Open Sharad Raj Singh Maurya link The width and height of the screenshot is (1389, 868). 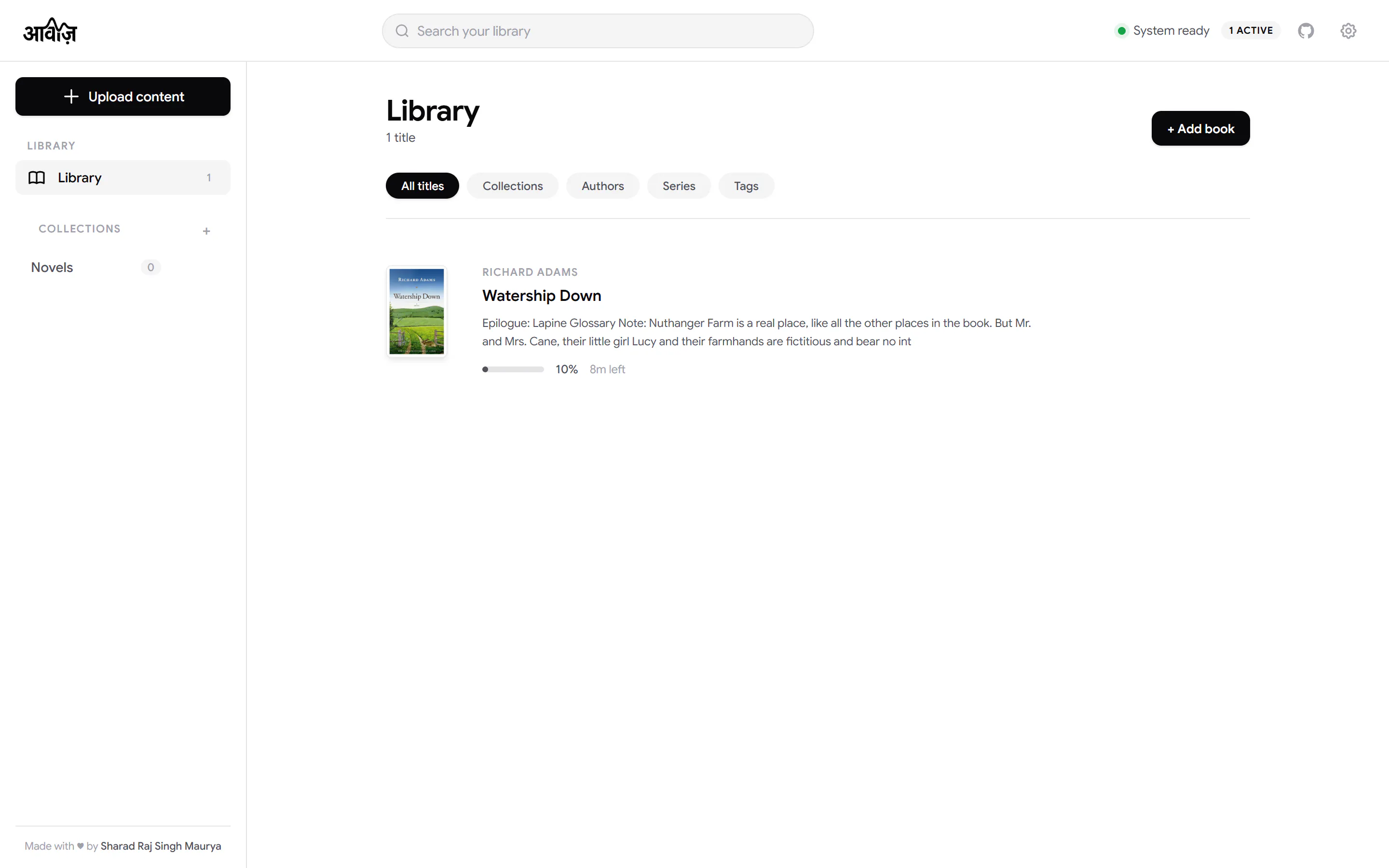[x=161, y=846]
